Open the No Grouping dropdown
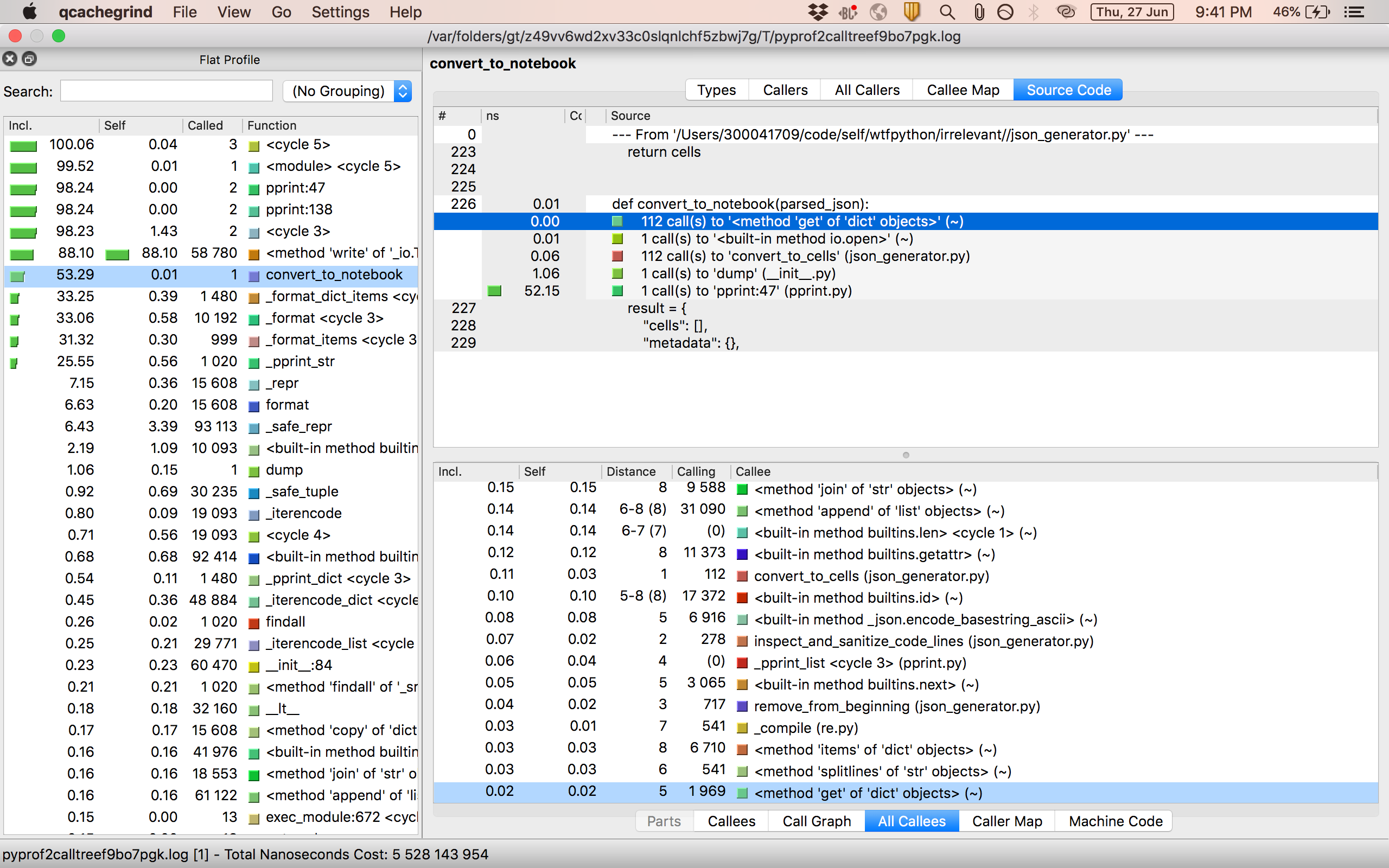1389x868 pixels. (x=347, y=91)
